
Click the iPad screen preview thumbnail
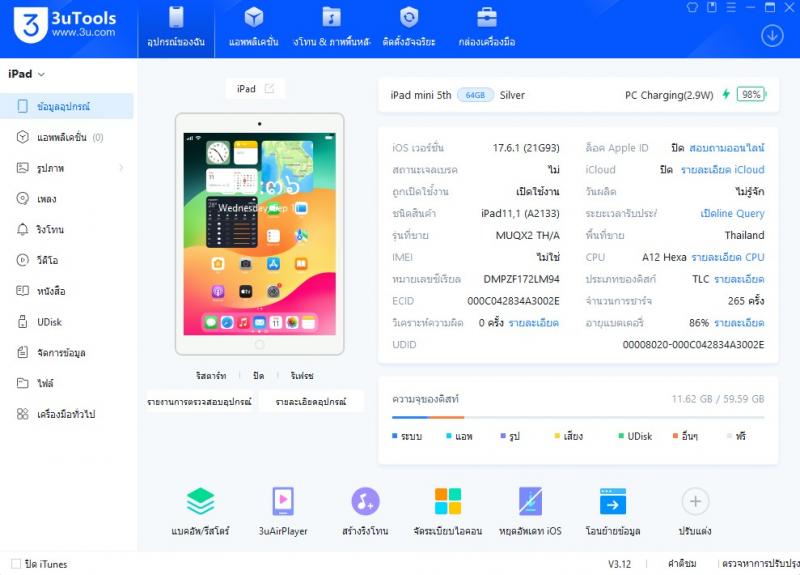click(260, 234)
